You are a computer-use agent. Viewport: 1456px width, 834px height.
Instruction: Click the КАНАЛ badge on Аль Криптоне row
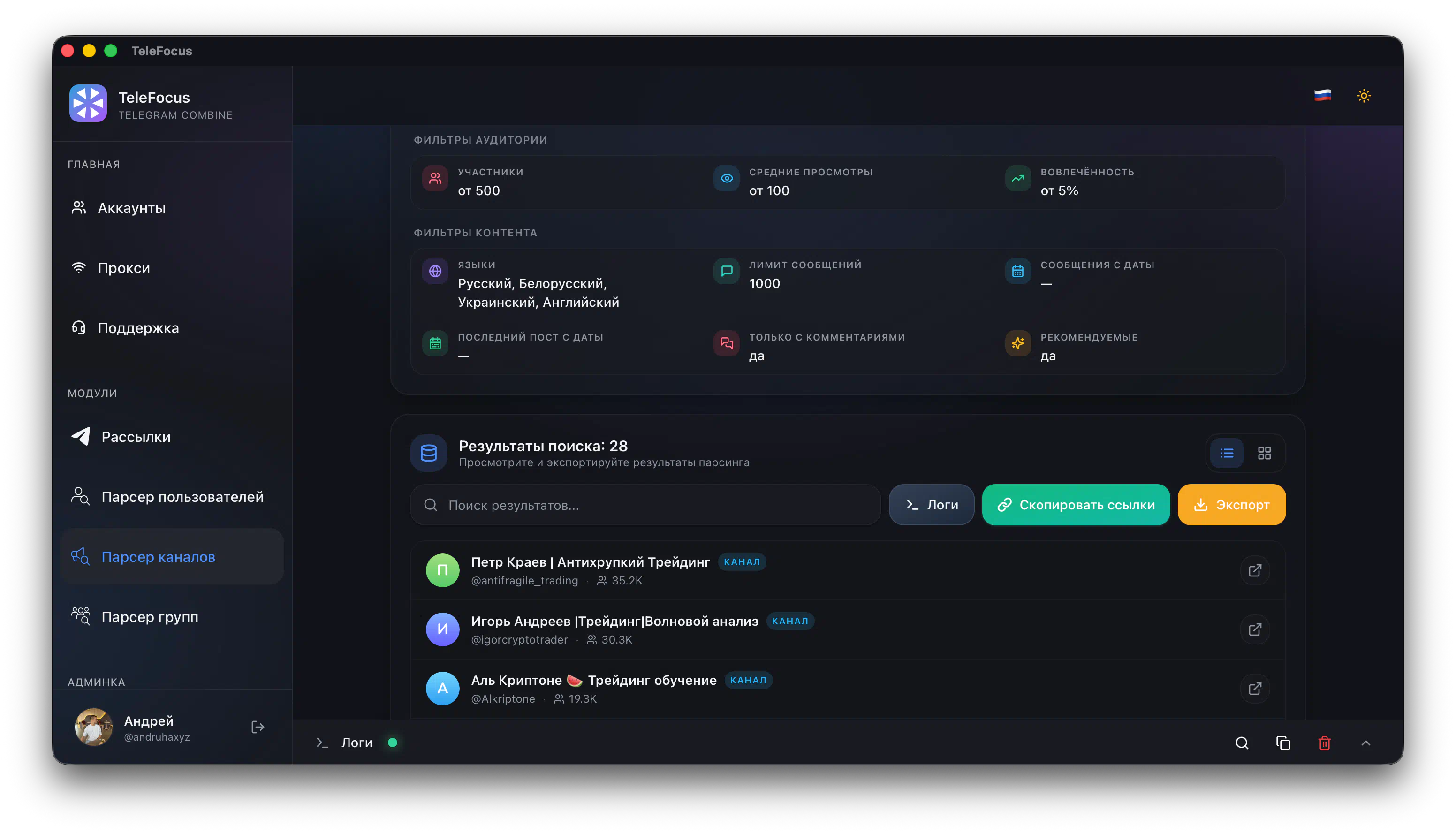[x=748, y=681]
